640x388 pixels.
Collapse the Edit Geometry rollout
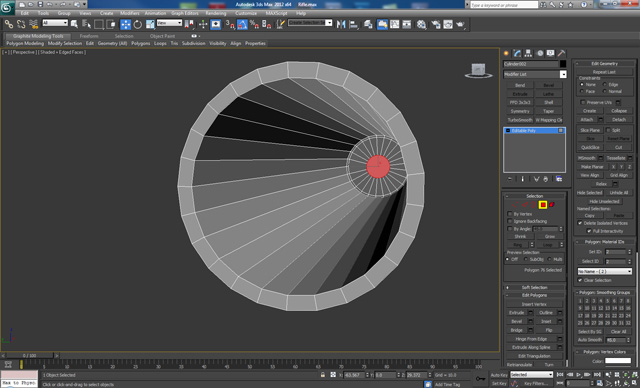click(x=604, y=64)
